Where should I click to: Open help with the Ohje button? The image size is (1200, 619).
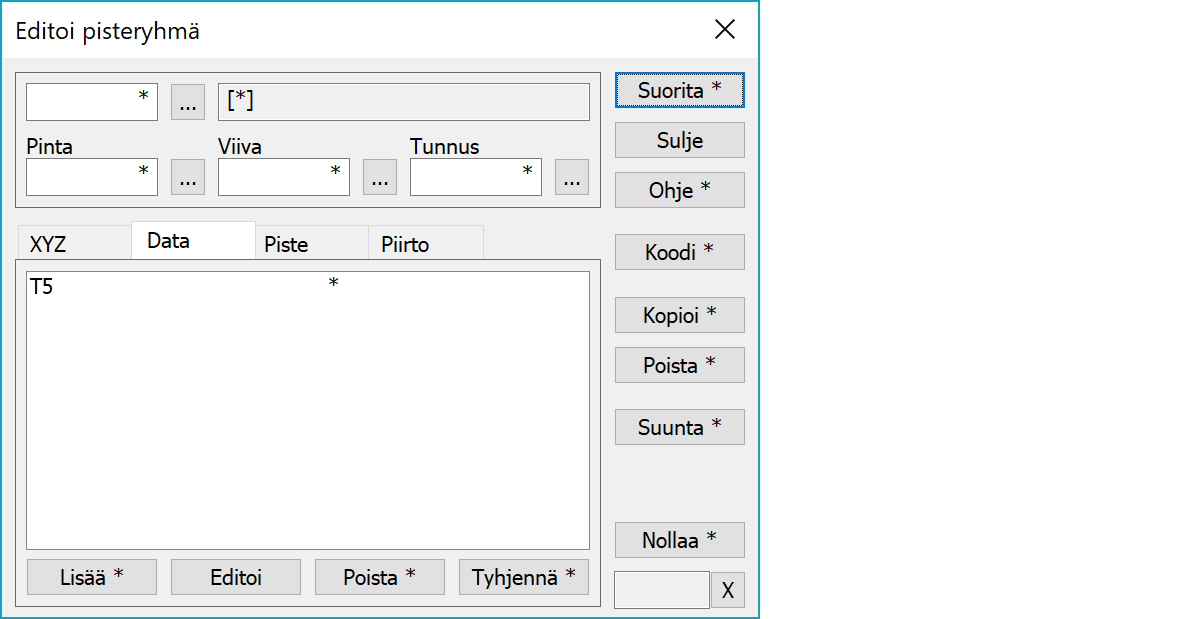pos(679,190)
